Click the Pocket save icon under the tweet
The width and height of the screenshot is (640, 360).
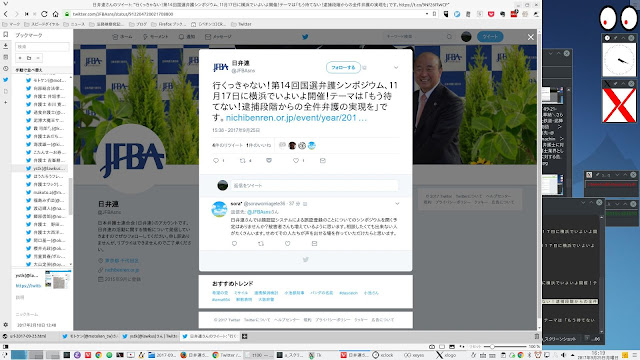[x=269, y=160]
